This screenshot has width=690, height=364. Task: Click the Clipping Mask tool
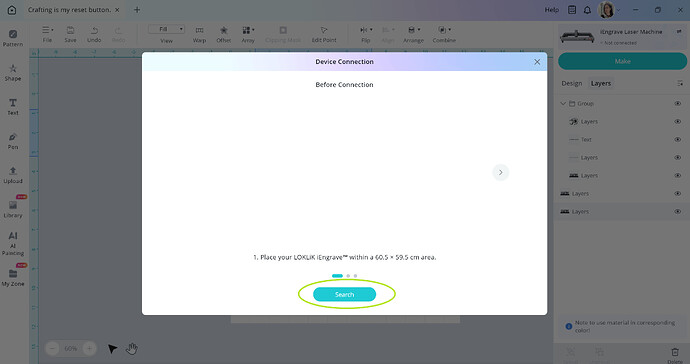click(x=283, y=34)
